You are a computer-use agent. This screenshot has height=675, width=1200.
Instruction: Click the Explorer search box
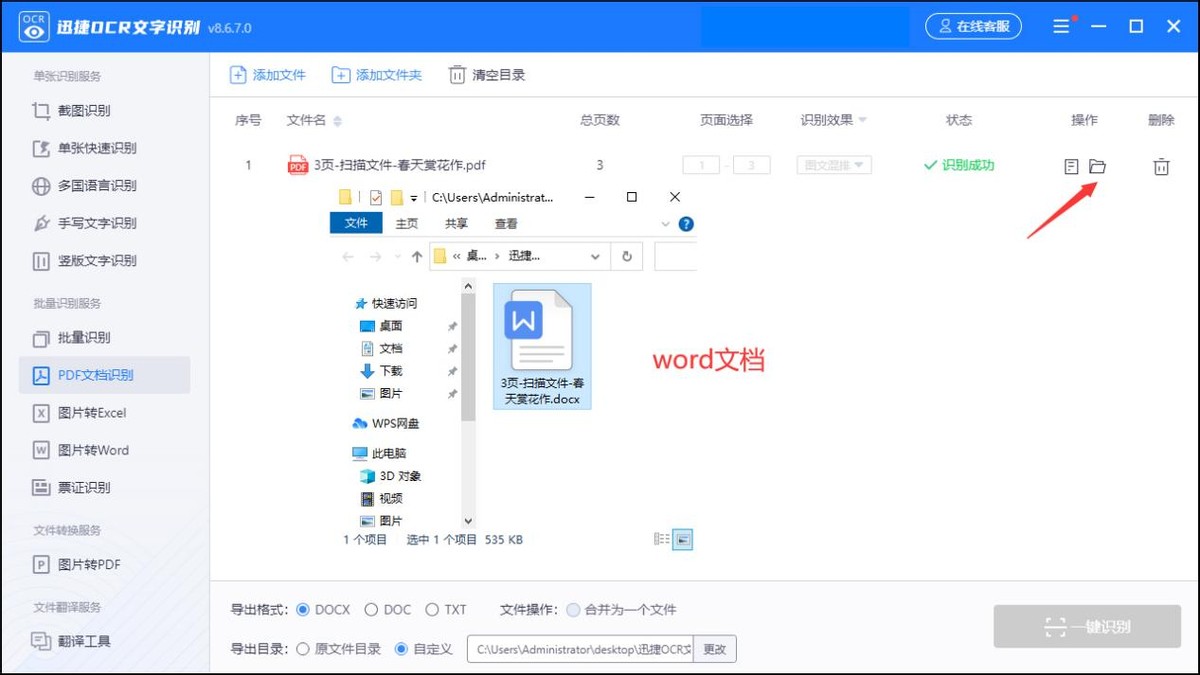point(676,257)
